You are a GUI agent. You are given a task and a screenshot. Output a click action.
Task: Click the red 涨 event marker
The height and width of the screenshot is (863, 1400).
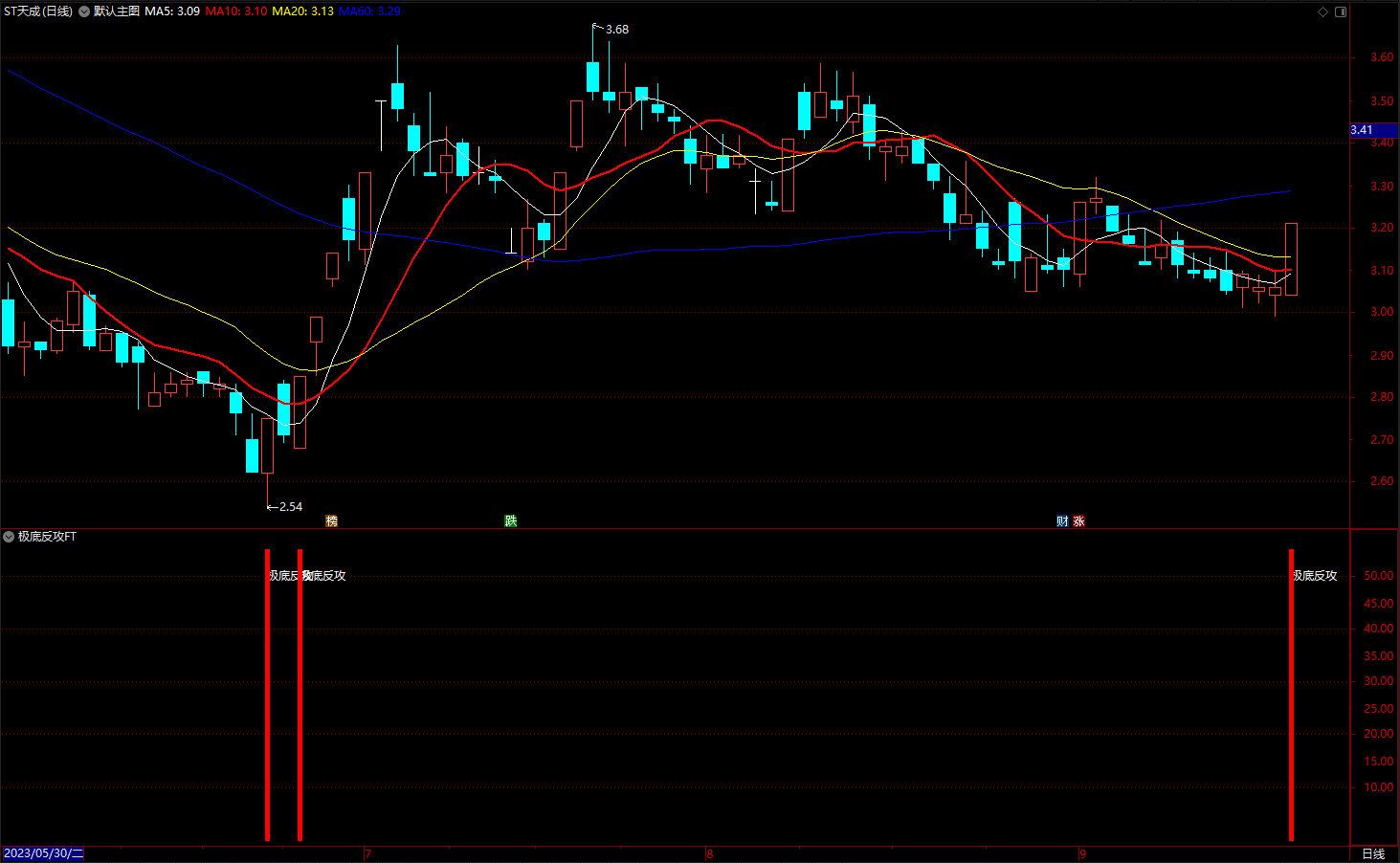1078,521
